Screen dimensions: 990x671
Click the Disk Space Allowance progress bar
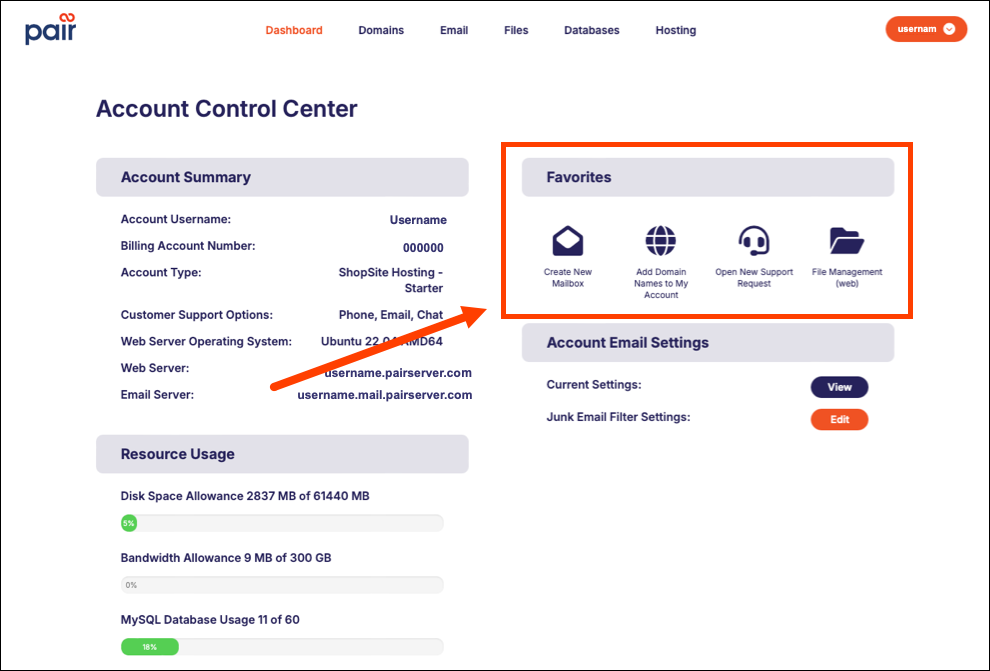click(282, 523)
